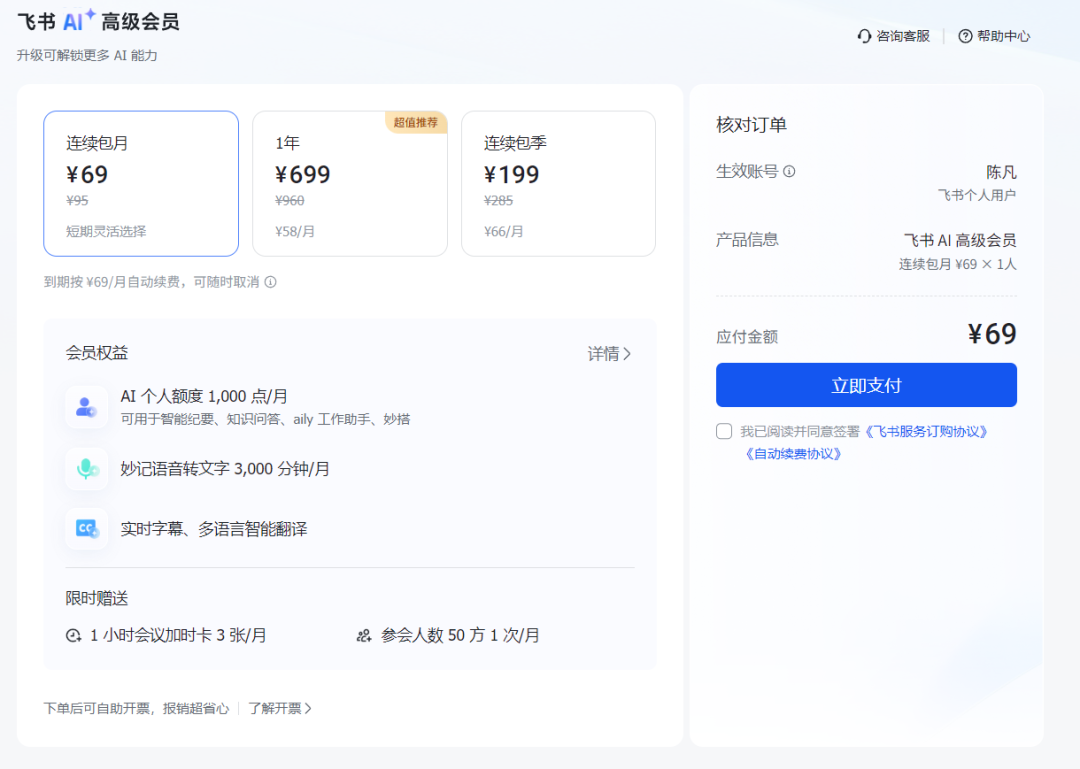Check the agreement checkbox before 我已阅读
Viewport: 1080px width, 769px height.
coord(723,431)
